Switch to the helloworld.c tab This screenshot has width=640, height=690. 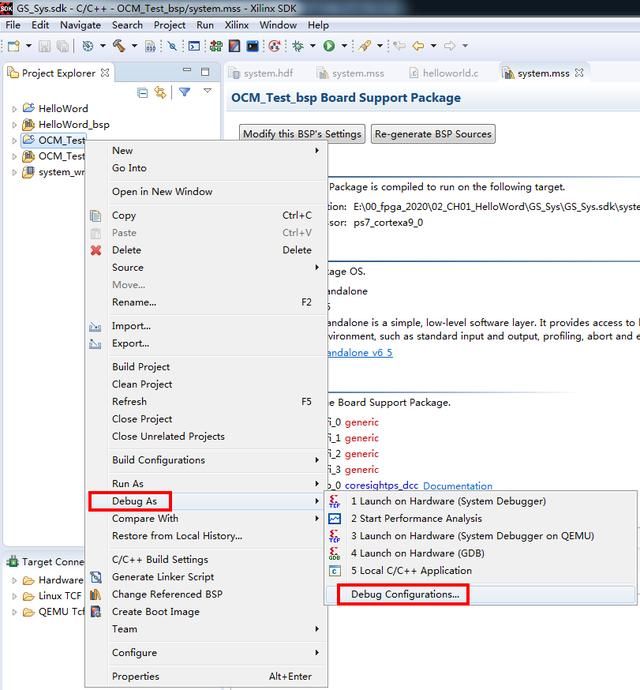444,73
